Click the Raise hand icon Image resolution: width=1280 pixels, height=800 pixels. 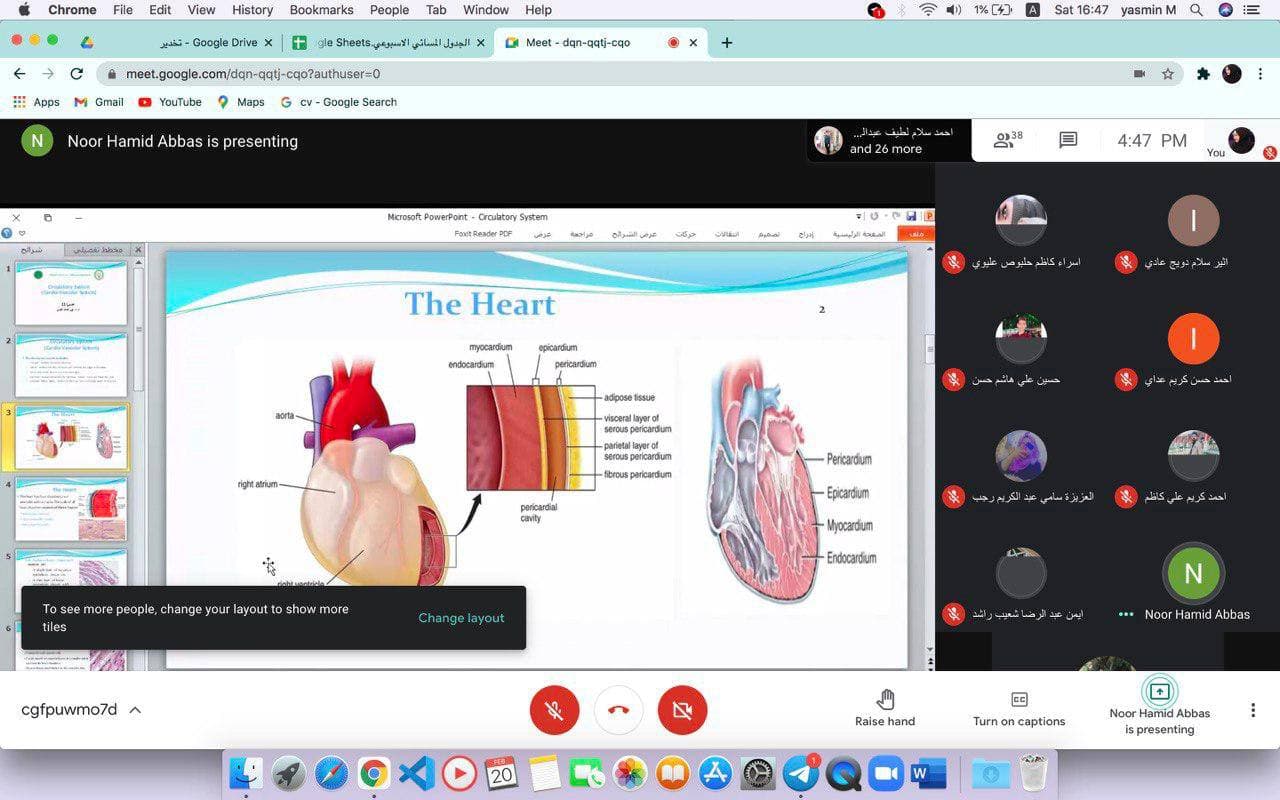885,699
